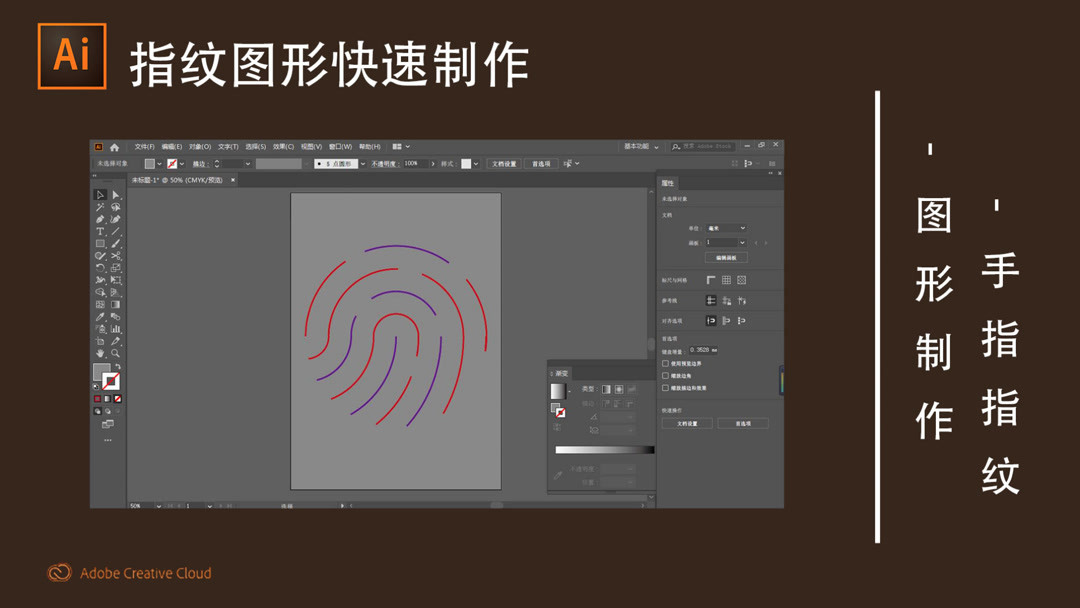Activate the Zoom tool
Viewport: 1080px width, 608px height.
pos(114,353)
